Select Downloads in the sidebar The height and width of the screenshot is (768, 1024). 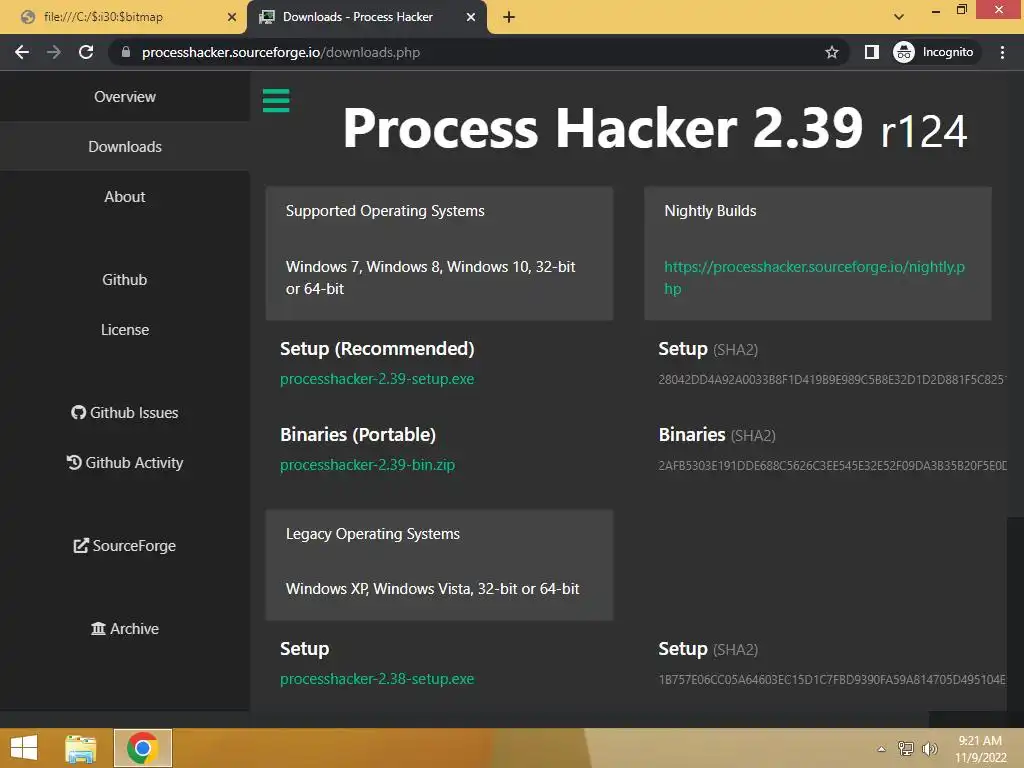(x=125, y=147)
